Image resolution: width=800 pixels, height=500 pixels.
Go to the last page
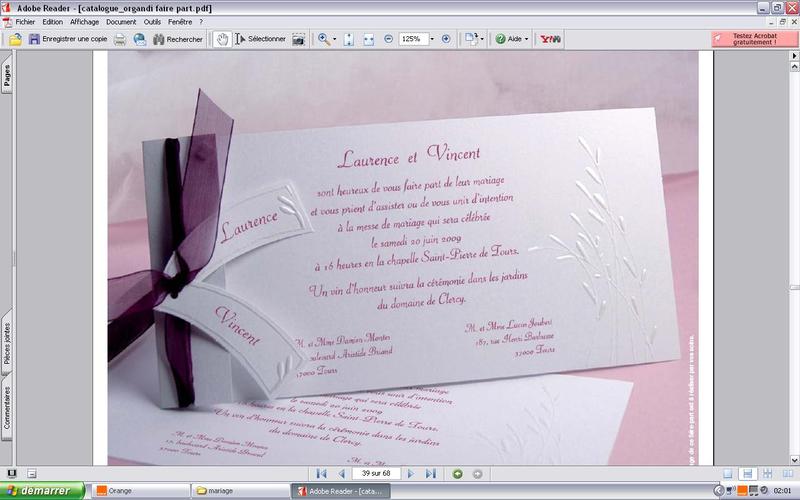pos(430,473)
